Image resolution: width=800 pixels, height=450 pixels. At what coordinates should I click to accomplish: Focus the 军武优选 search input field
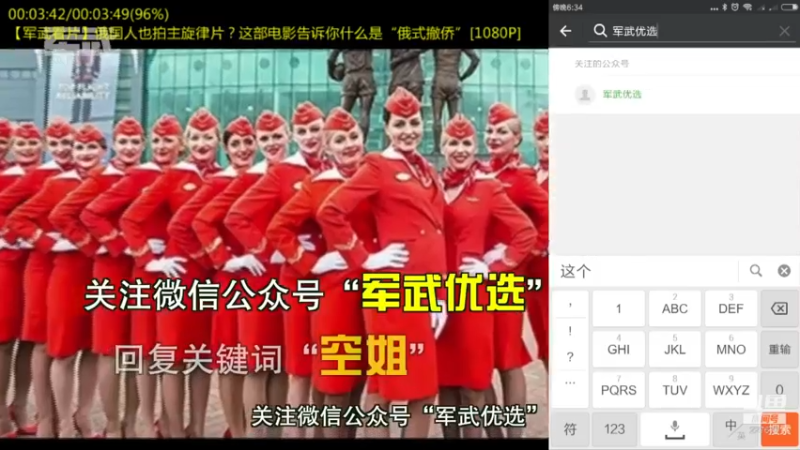click(691, 32)
